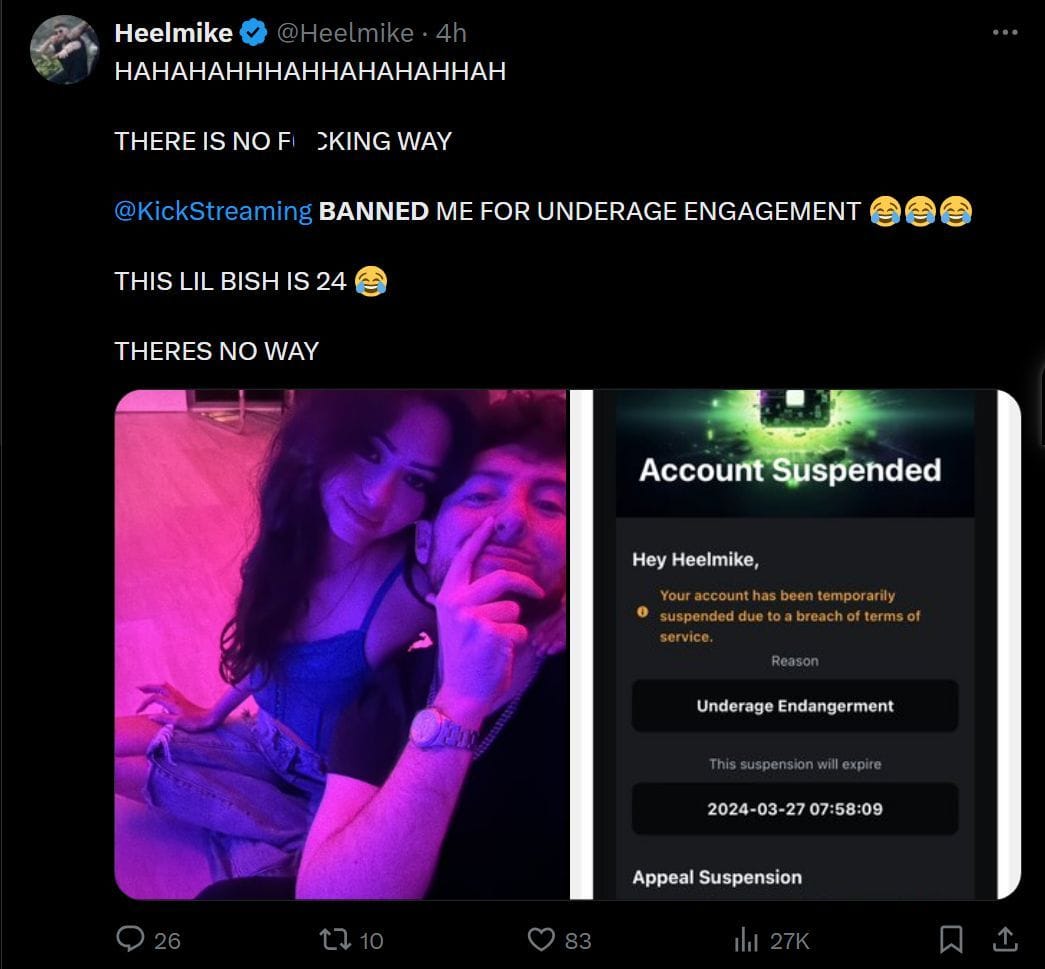Open the left photo of the couple
The height and width of the screenshot is (969, 1045).
click(340, 640)
